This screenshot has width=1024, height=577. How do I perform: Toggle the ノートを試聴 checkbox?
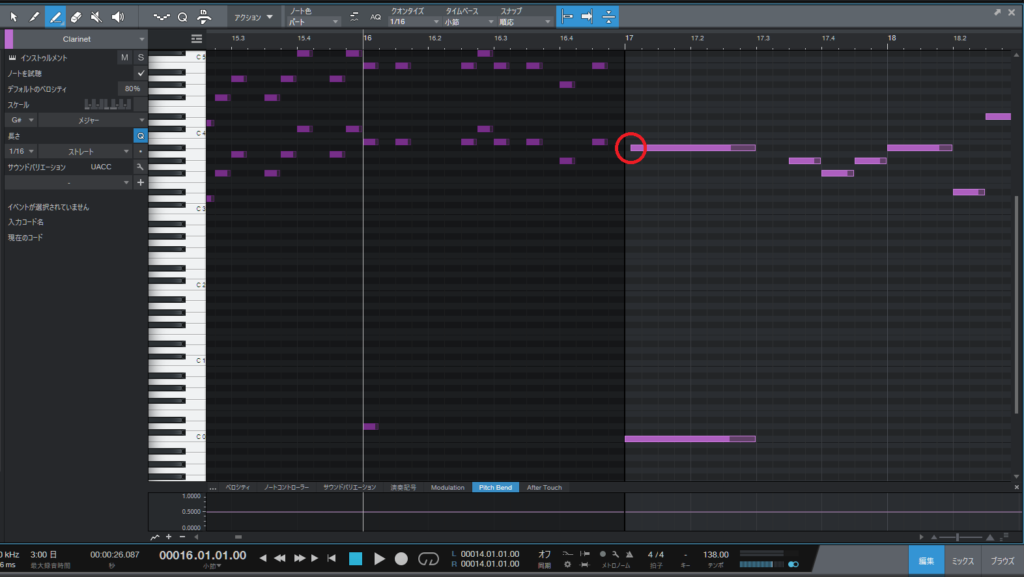click(140, 73)
